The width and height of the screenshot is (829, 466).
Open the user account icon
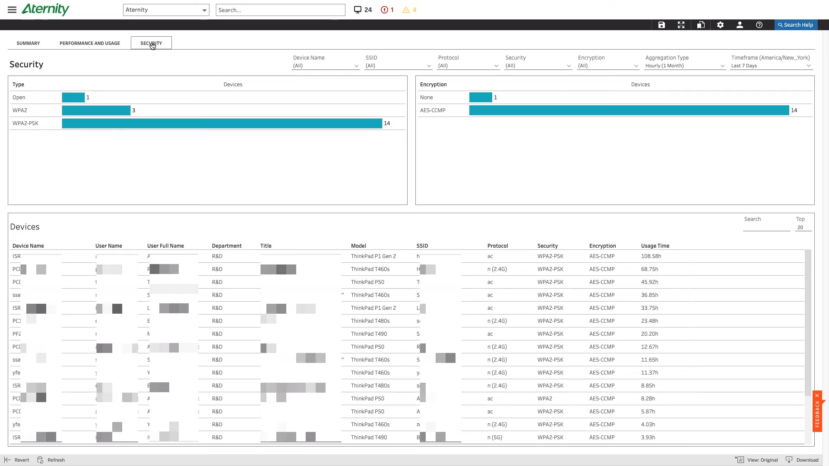[740, 25]
